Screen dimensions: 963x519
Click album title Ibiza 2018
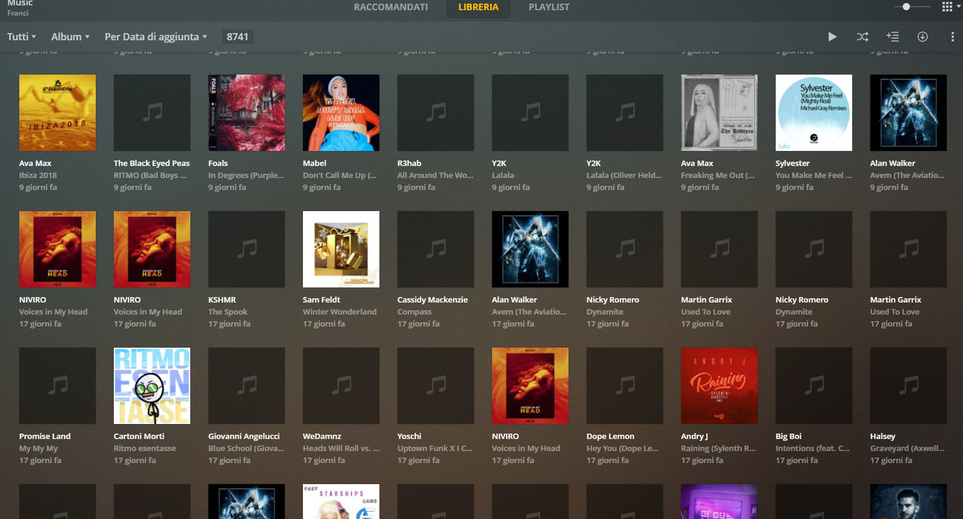point(38,176)
